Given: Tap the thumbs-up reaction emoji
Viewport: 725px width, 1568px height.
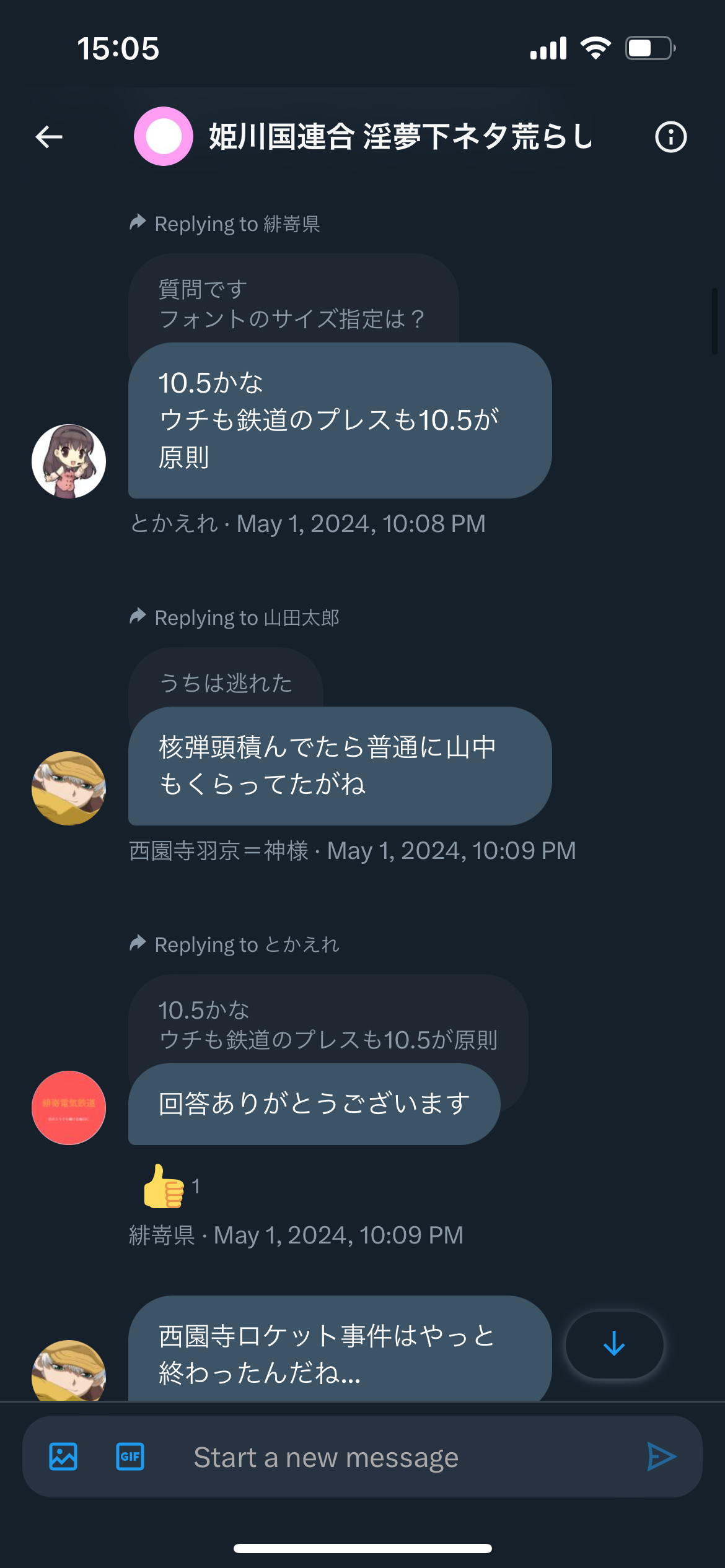Looking at the screenshot, I should 164,1187.
